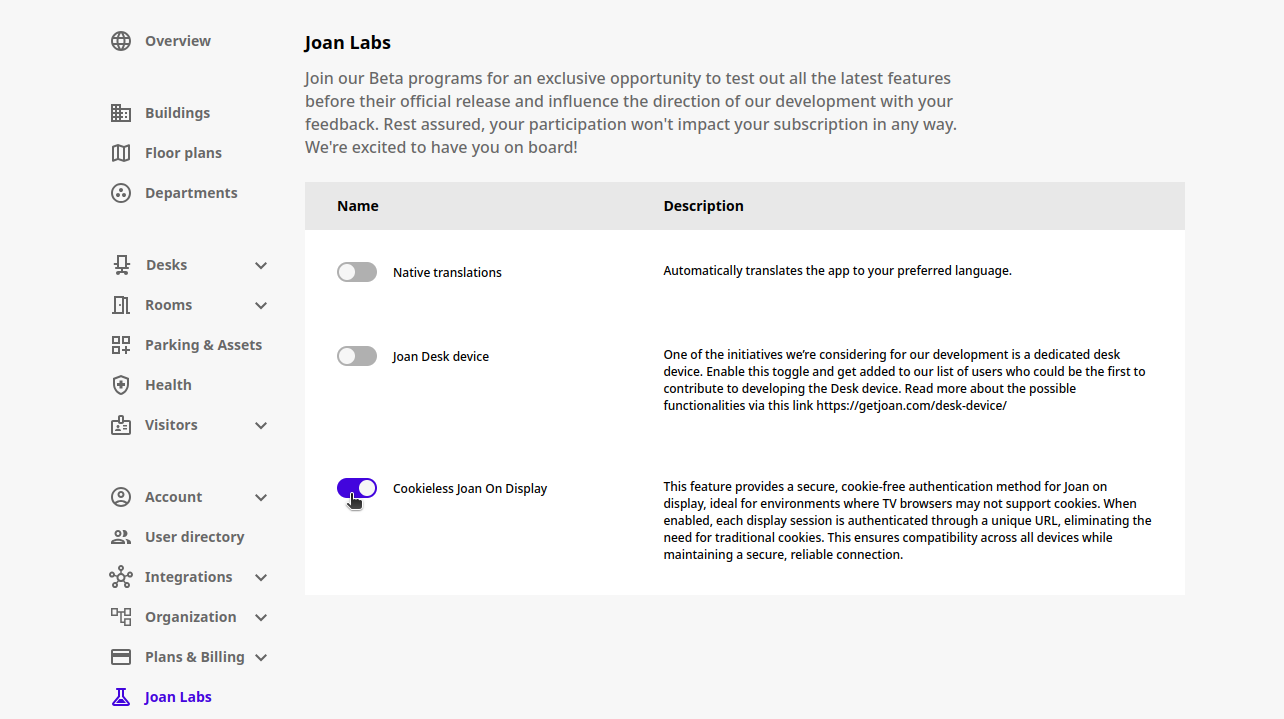Click the Departments icon
This screenshot has width=1284, height=719.
(121, 193)
